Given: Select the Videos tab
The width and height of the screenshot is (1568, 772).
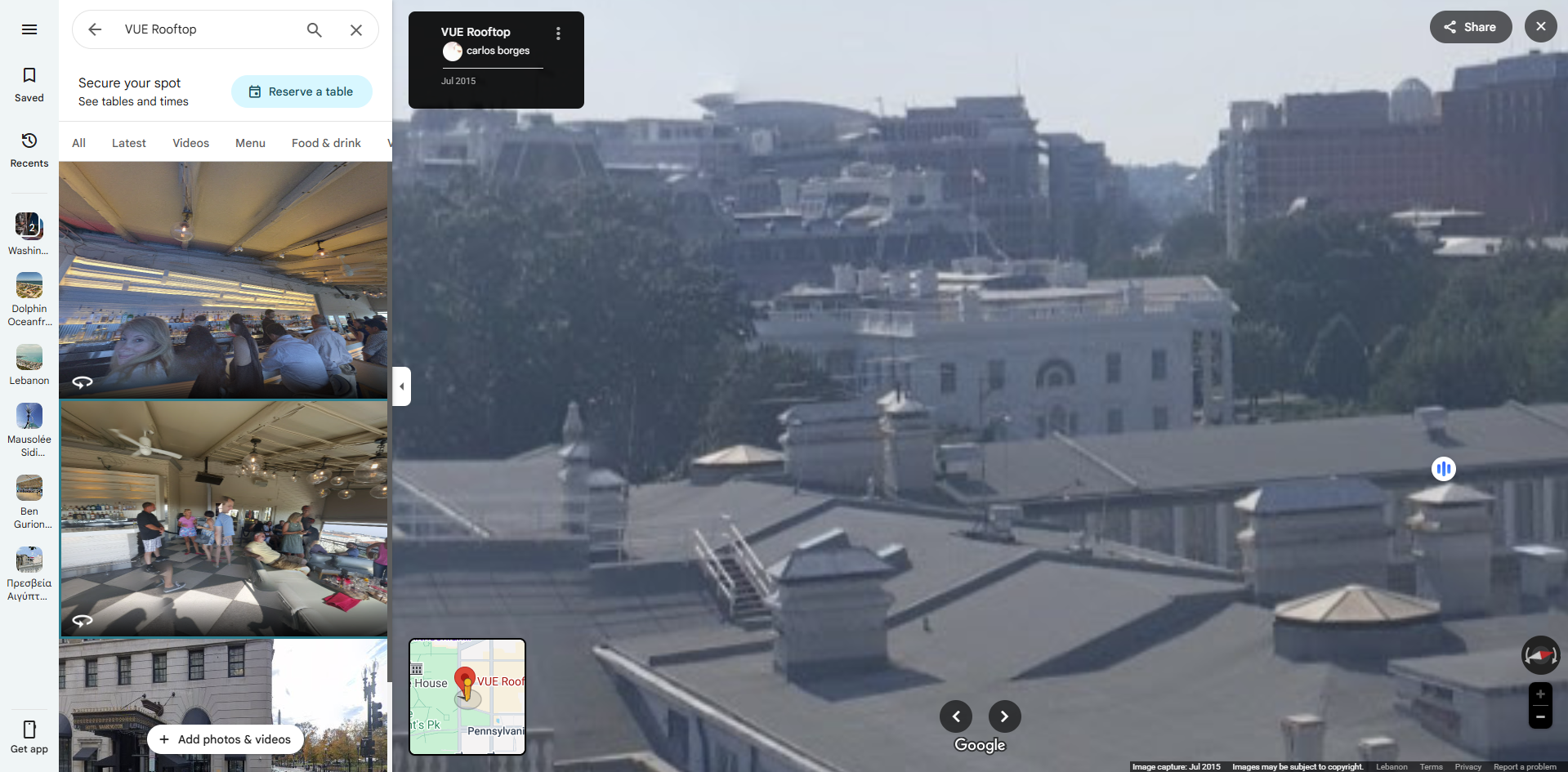Looking at the screenshot, I should pyautogui.click(x=190, y=143).
